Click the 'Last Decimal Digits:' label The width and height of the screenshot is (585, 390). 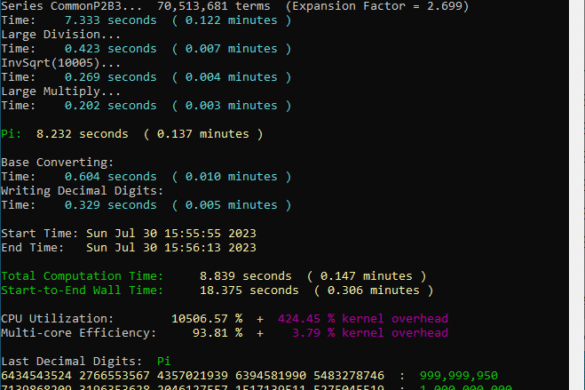point(71,361)
